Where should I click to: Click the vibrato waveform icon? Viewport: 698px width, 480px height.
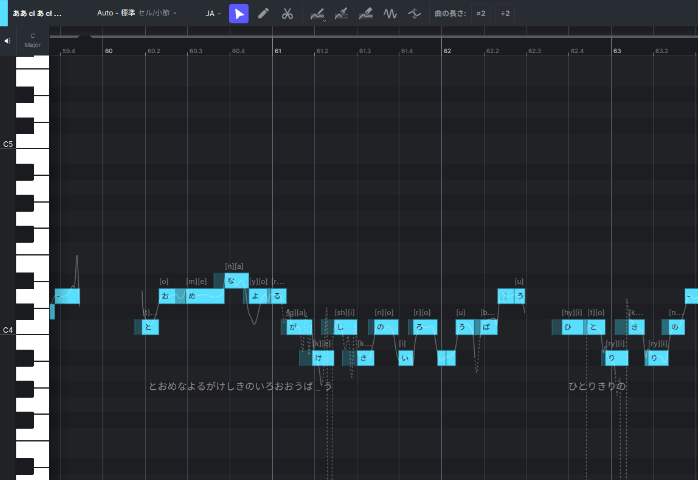tap(390, 14)
